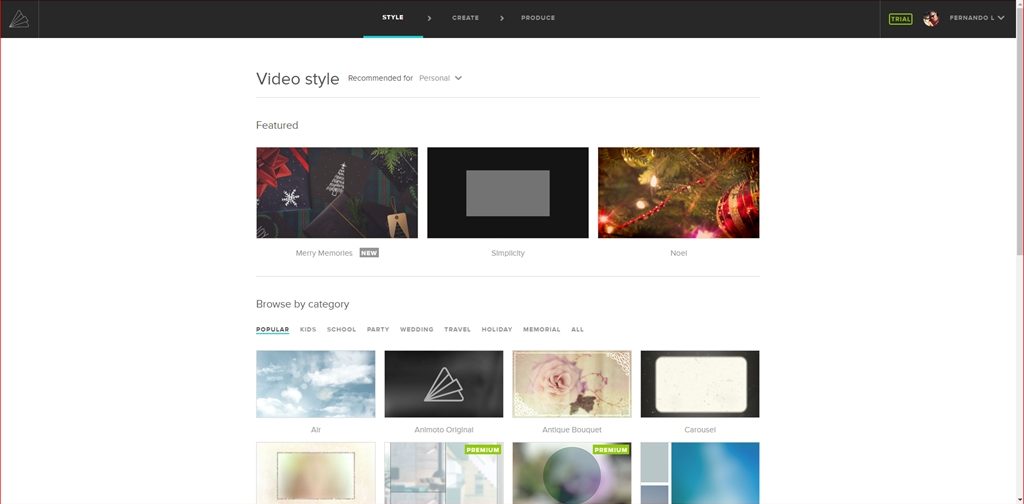Choose the Simplicity featured thumbnail
The height and width of the screenshot is (504, 1024).
click(507, 193)
